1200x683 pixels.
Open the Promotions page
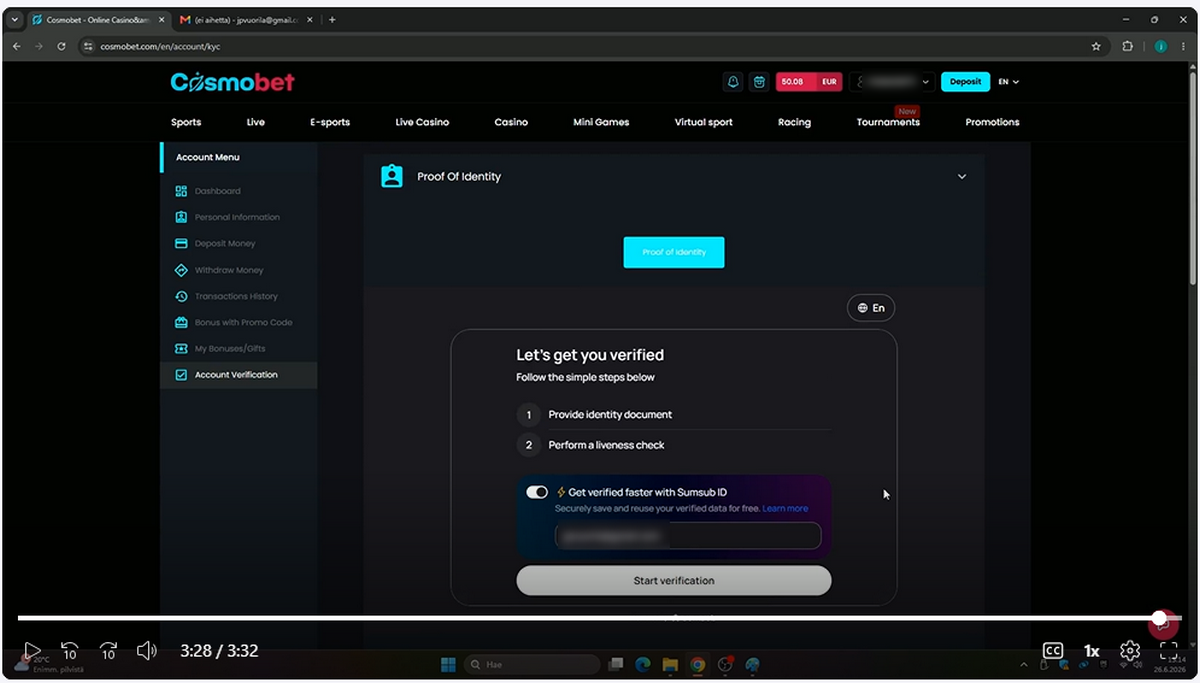point(992,122)
